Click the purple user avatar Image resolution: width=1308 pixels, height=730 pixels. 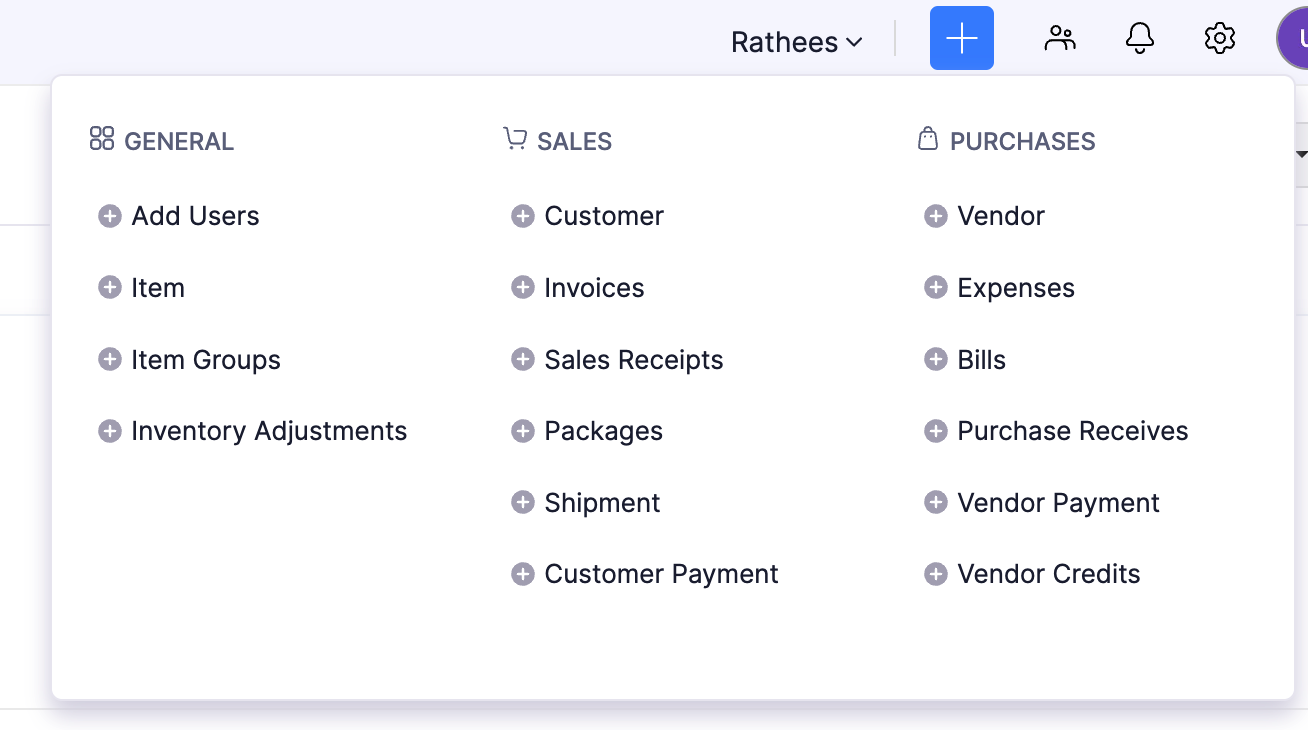(1295, 39)
